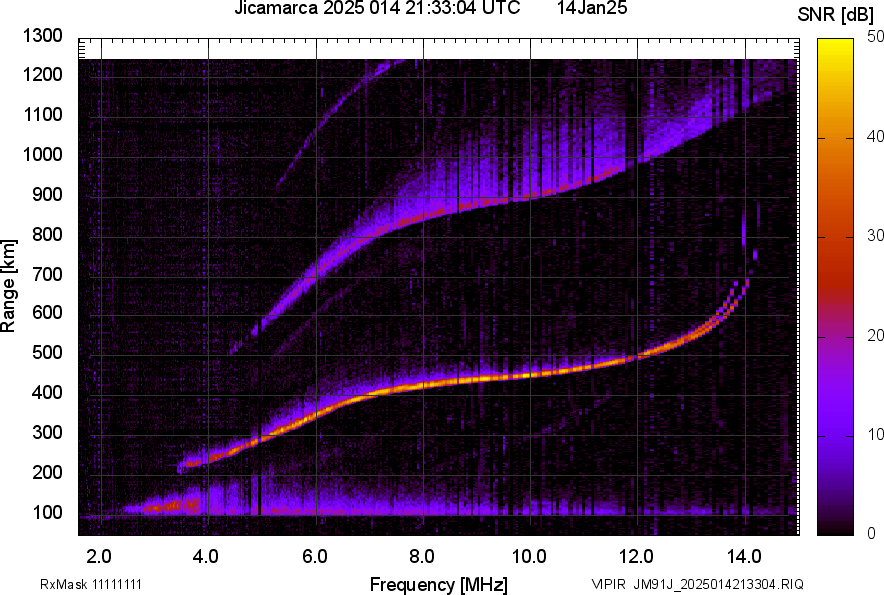This screenshot has height=595, width=884.
Task: Click frequency tick label '12.0'
Action: (637, 557)
